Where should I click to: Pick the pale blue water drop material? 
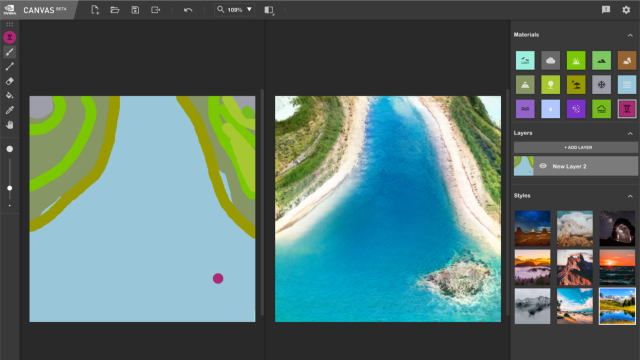550,109
